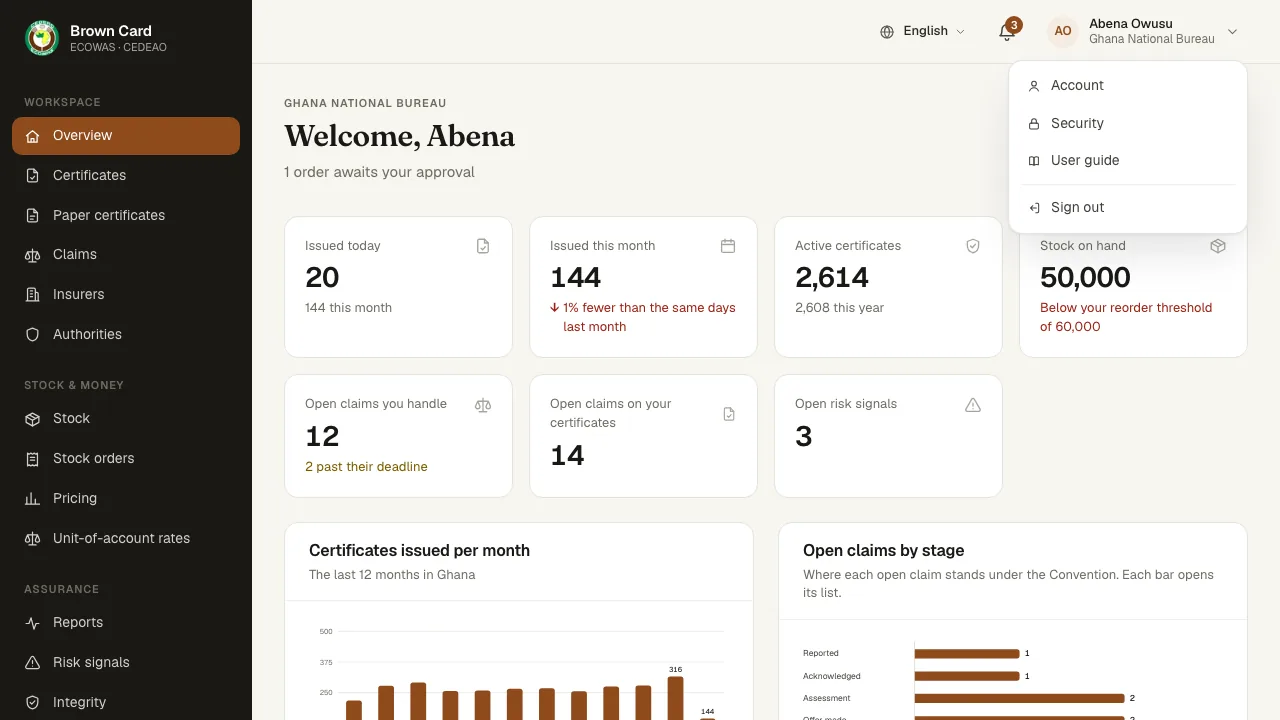Click the ECOWAS Brown Card logo
Viewport: 1280px width, 720px height.
point(42,38)
